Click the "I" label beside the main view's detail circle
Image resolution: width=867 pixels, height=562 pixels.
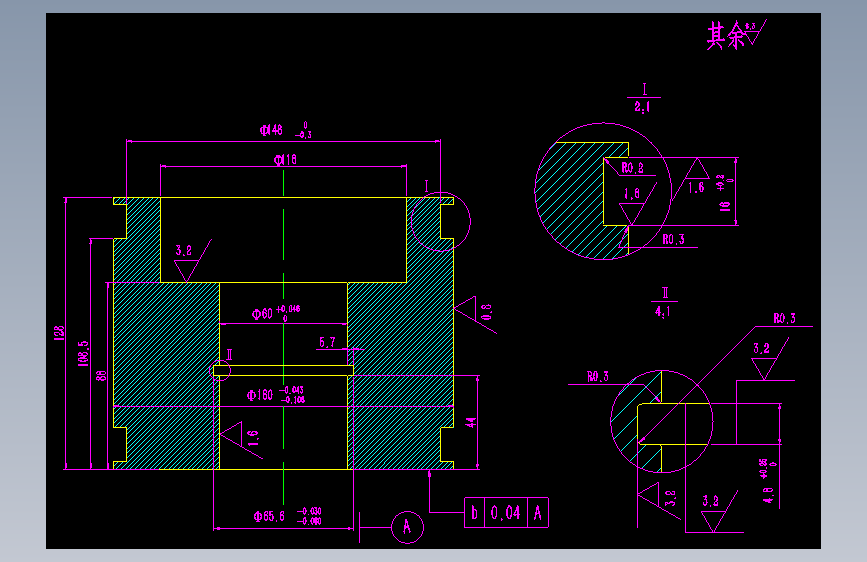pos(426,186)
